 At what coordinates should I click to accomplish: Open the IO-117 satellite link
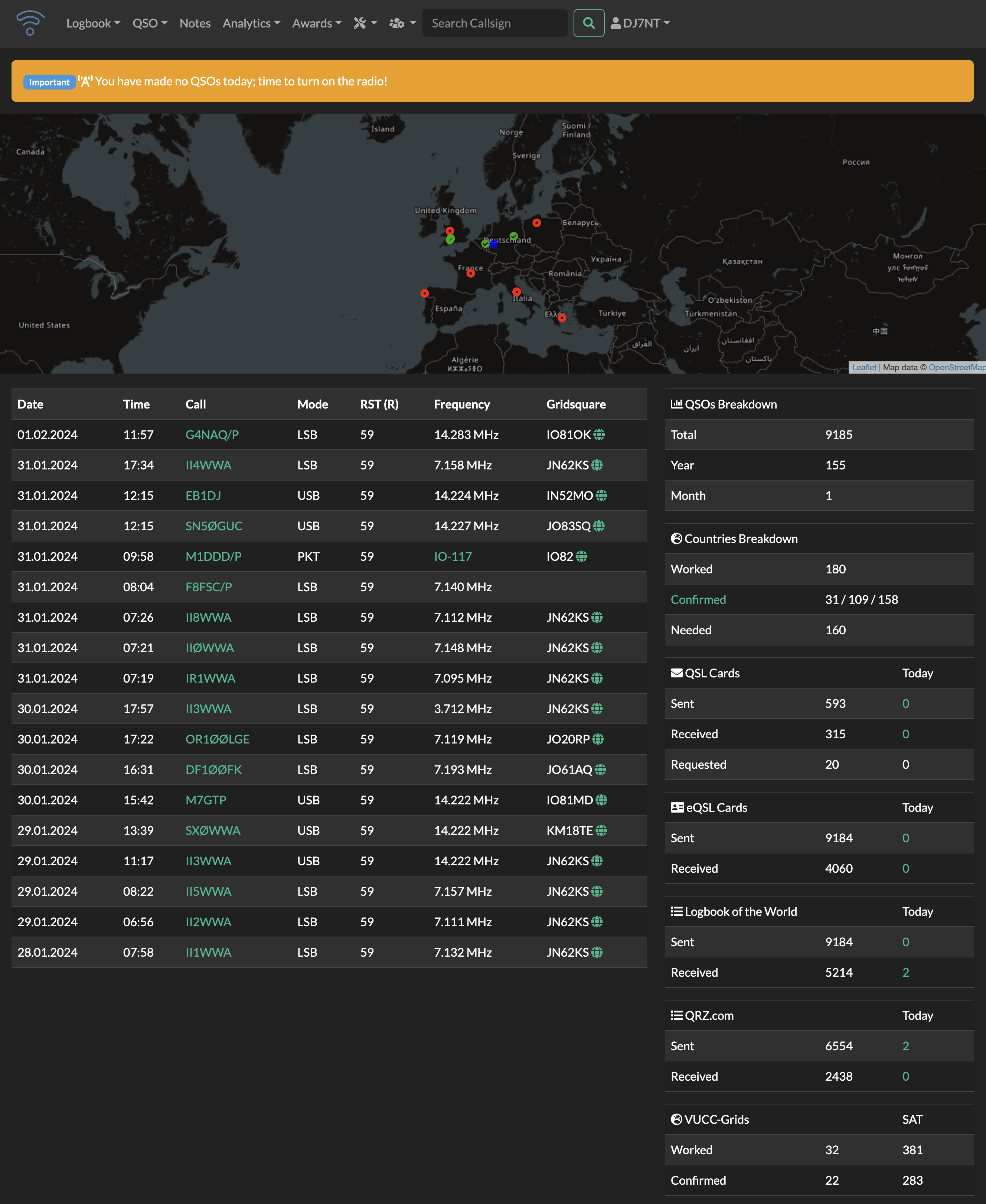tap(453, 556)
